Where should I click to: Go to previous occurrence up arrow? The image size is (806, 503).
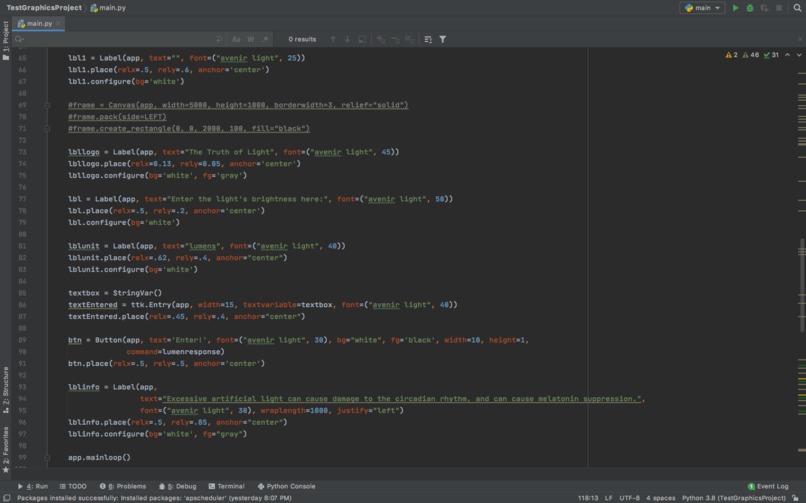click(333, 39)
